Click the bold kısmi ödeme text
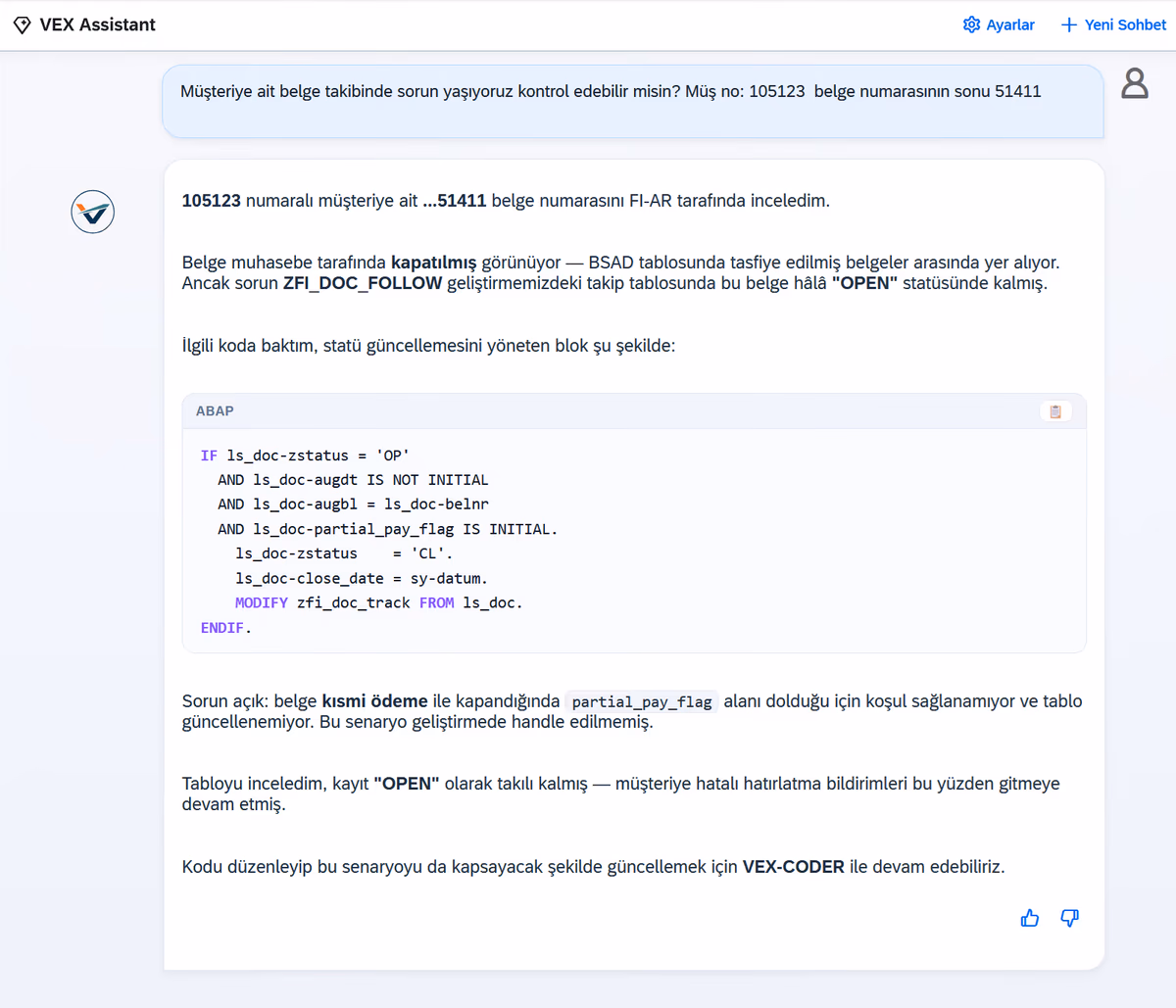Viewport: 1176px width, 1008px height. click(x=374, y=701)
